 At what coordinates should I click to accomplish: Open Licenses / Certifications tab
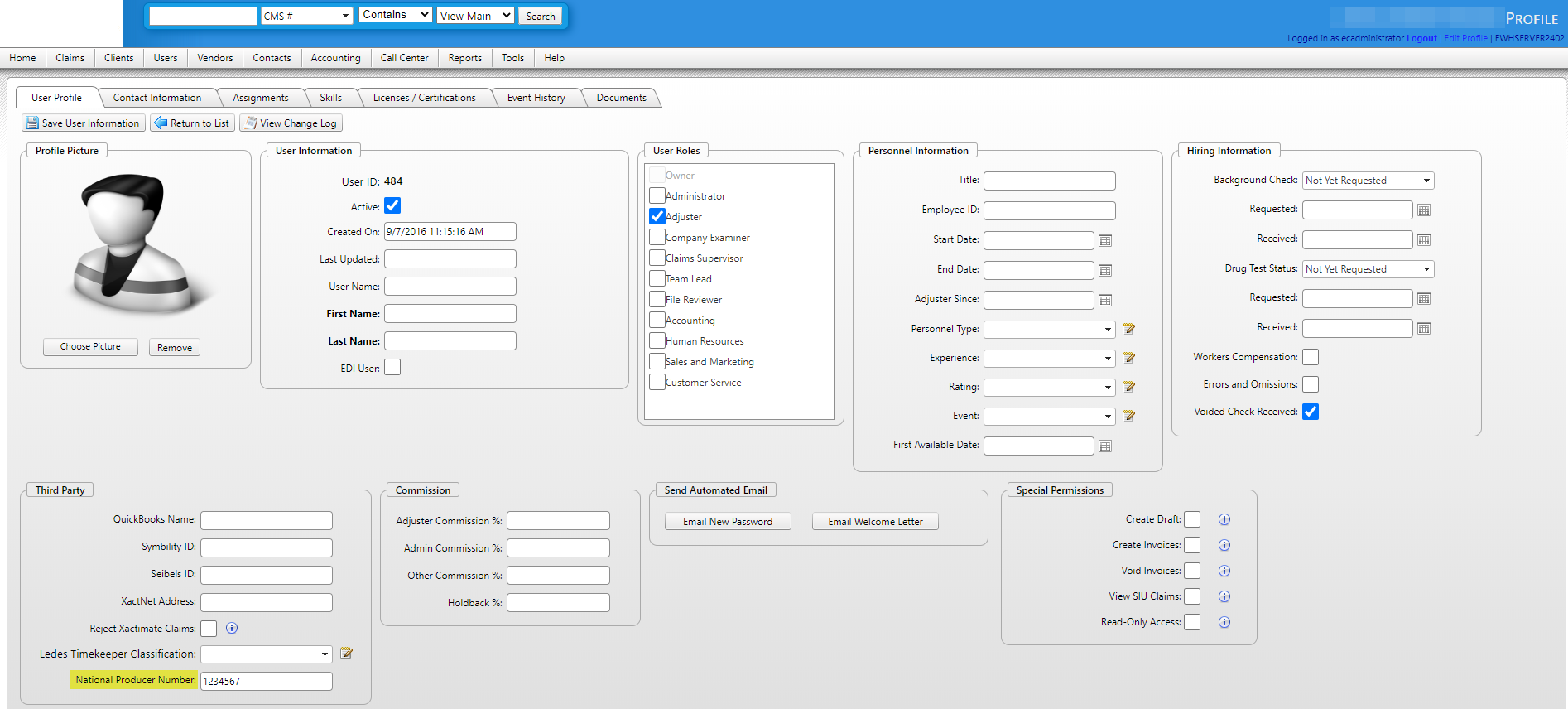coord(425,98)
